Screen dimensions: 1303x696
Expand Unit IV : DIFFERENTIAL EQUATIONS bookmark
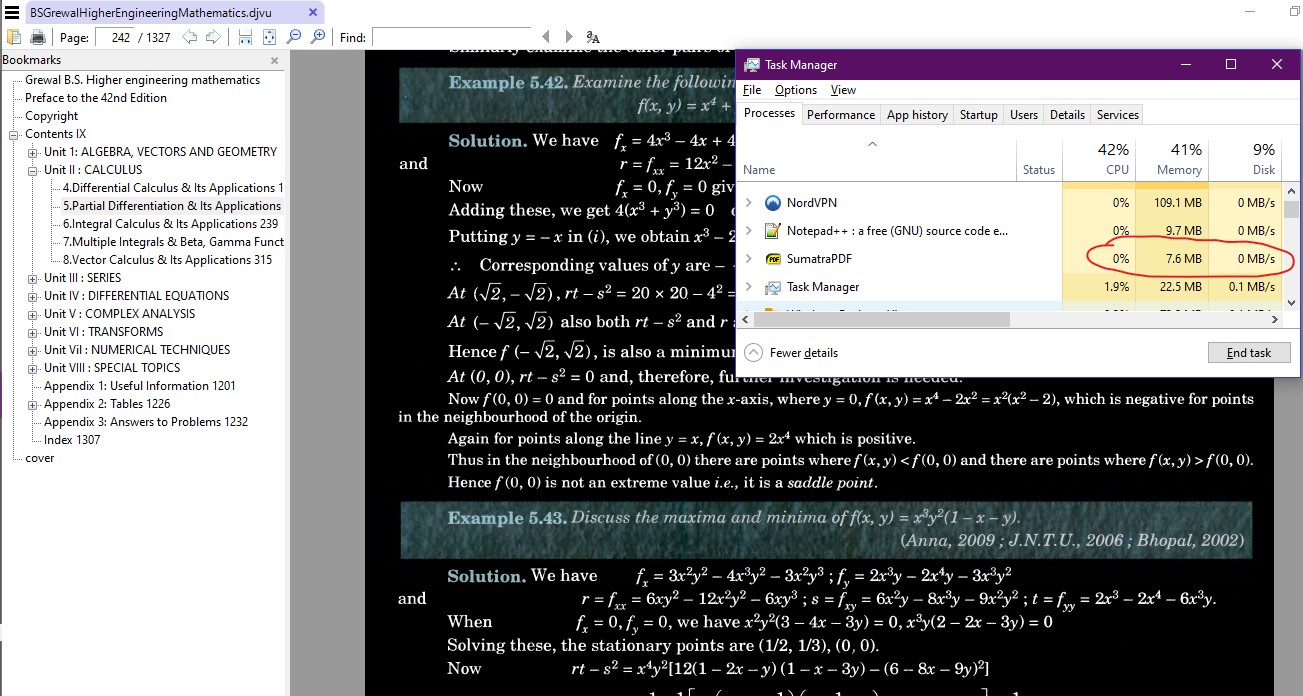(33, 296)
